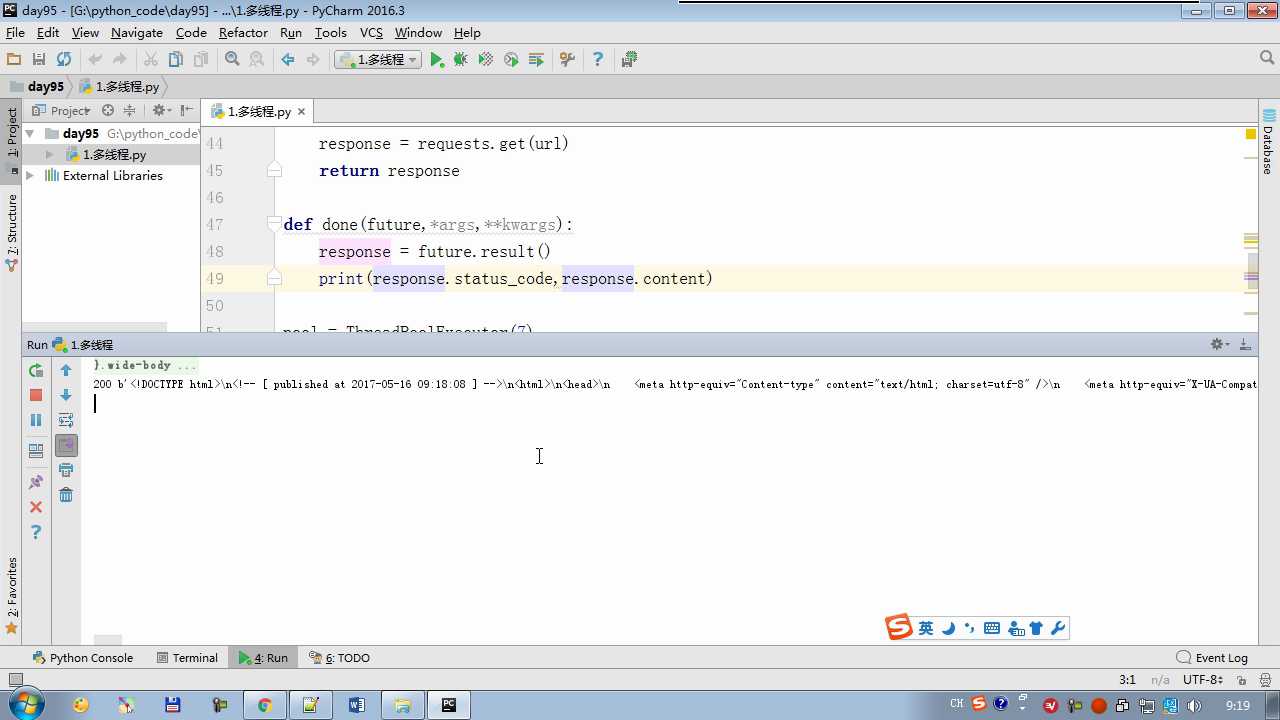The height and width of the screenshot is (720, 1280).
Task: Click the blue up-arrow in Run output panel
Action: click(66, 371)
